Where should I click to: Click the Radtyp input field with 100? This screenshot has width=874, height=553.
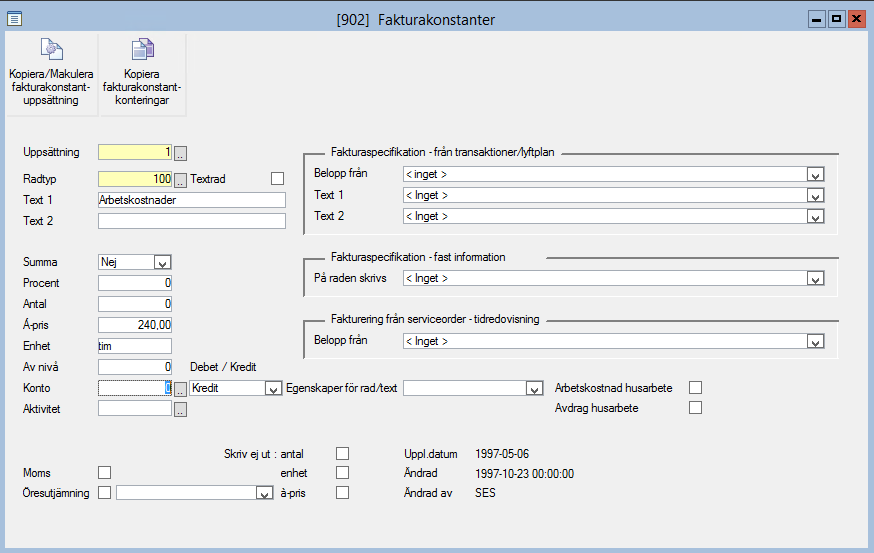tap(135, 179)
